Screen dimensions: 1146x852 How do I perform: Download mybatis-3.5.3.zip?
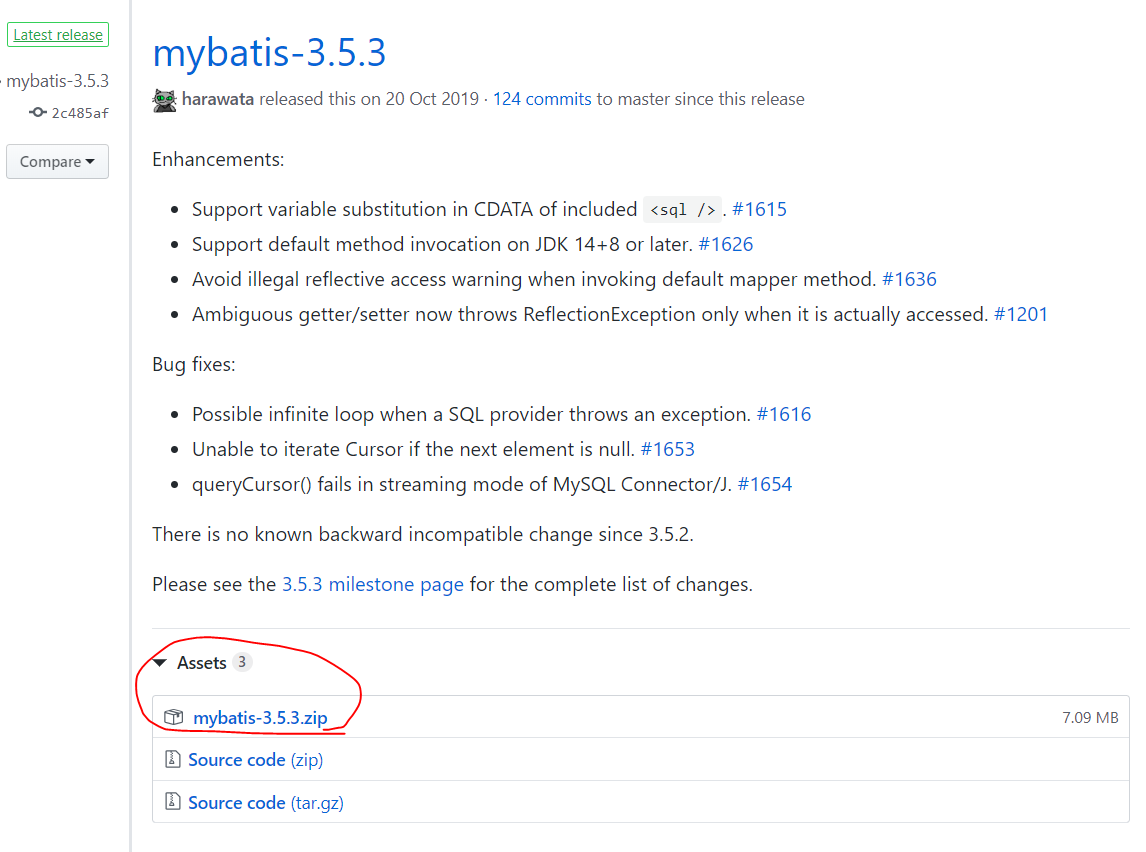point(260,718)
